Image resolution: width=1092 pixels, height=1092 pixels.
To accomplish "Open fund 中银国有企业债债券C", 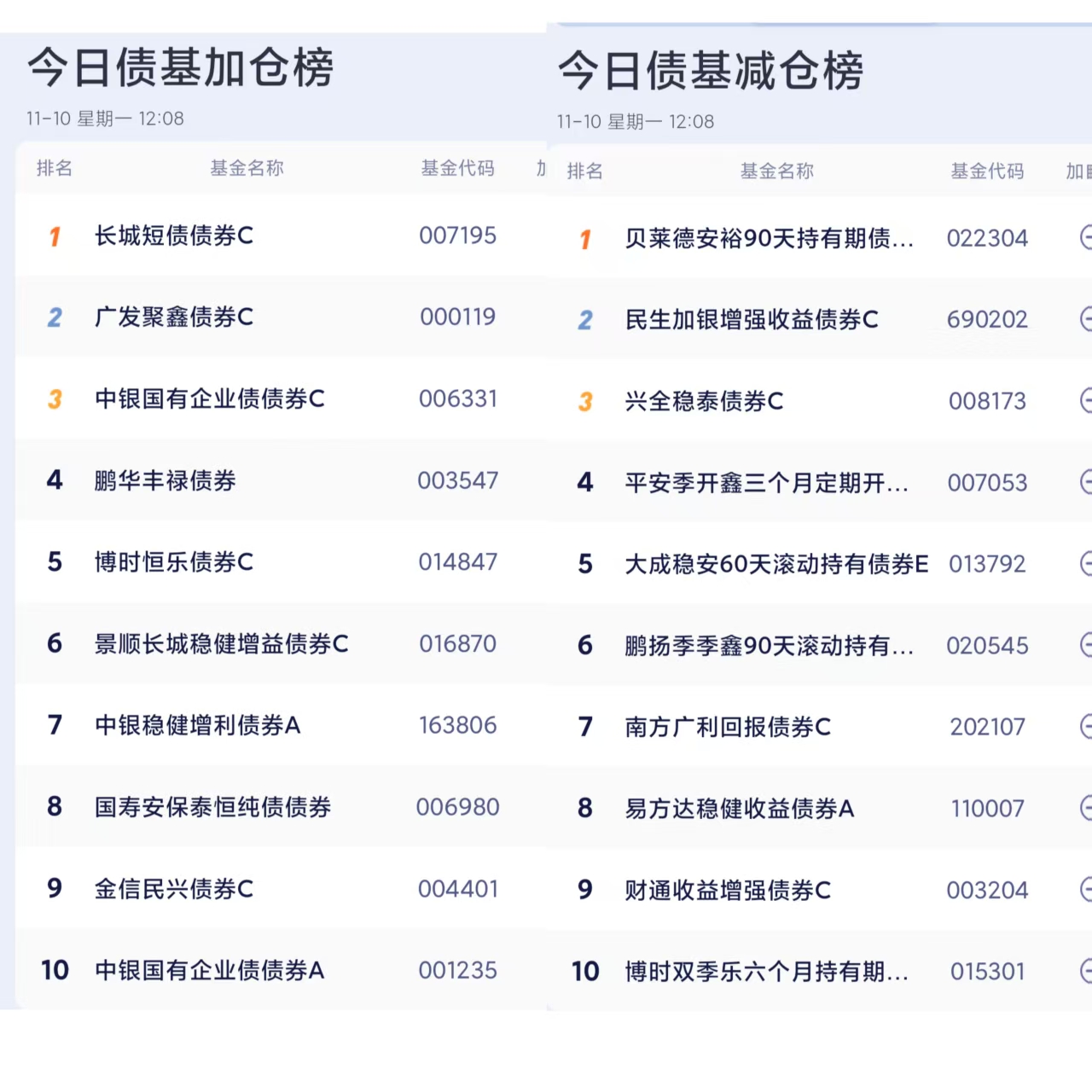I will 210,398.
